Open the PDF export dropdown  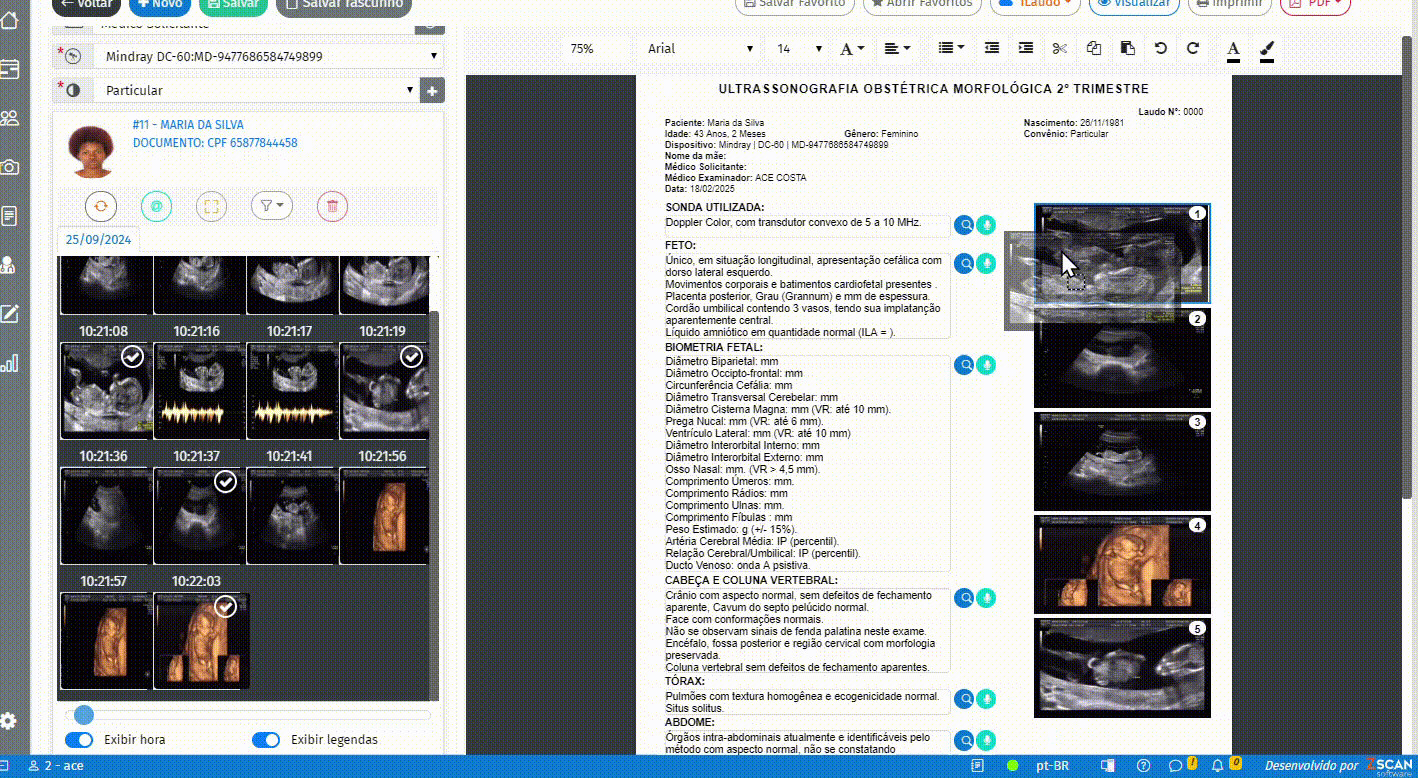1315,4
